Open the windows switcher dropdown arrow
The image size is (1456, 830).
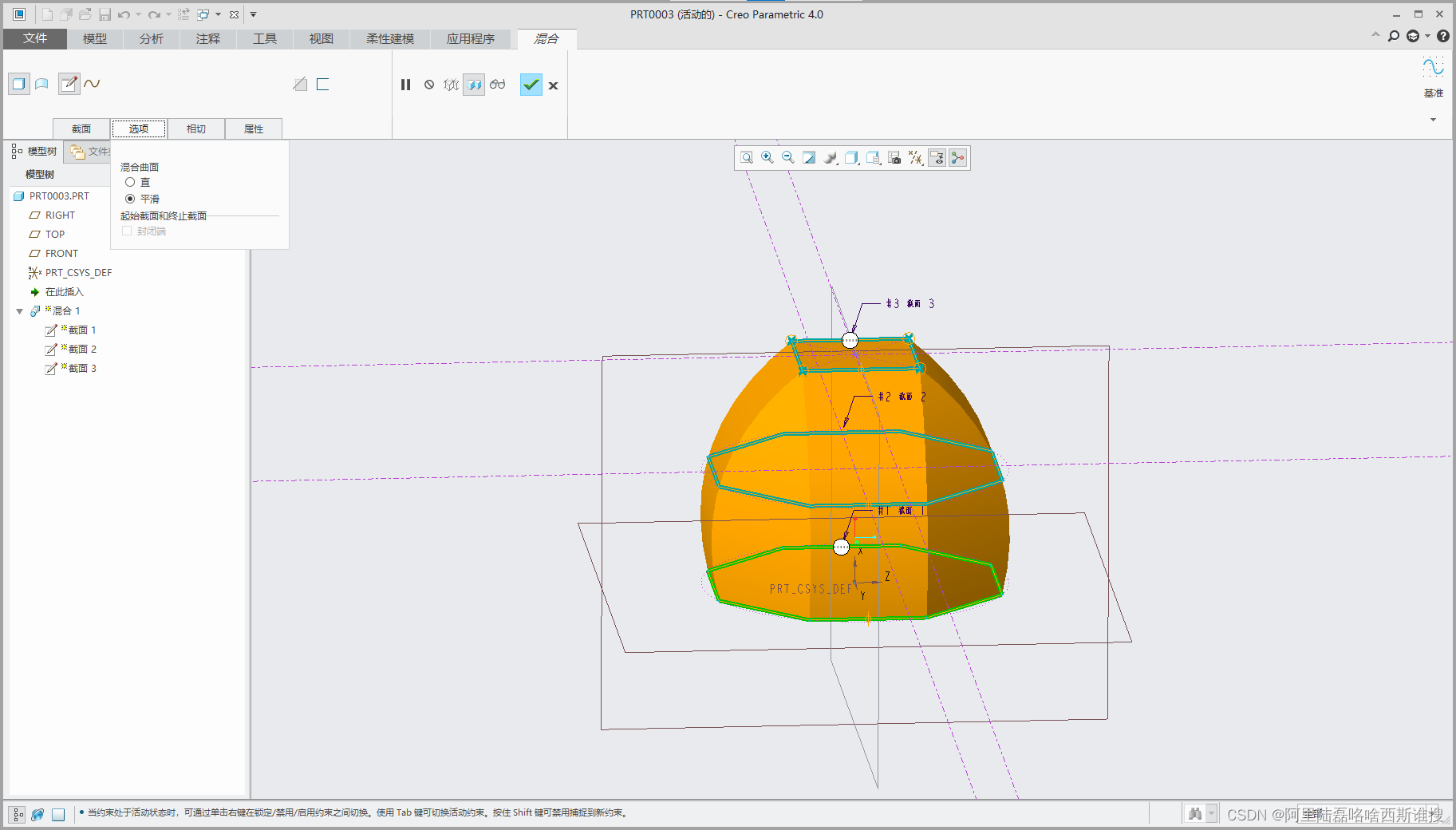click(x=218, y=14)
